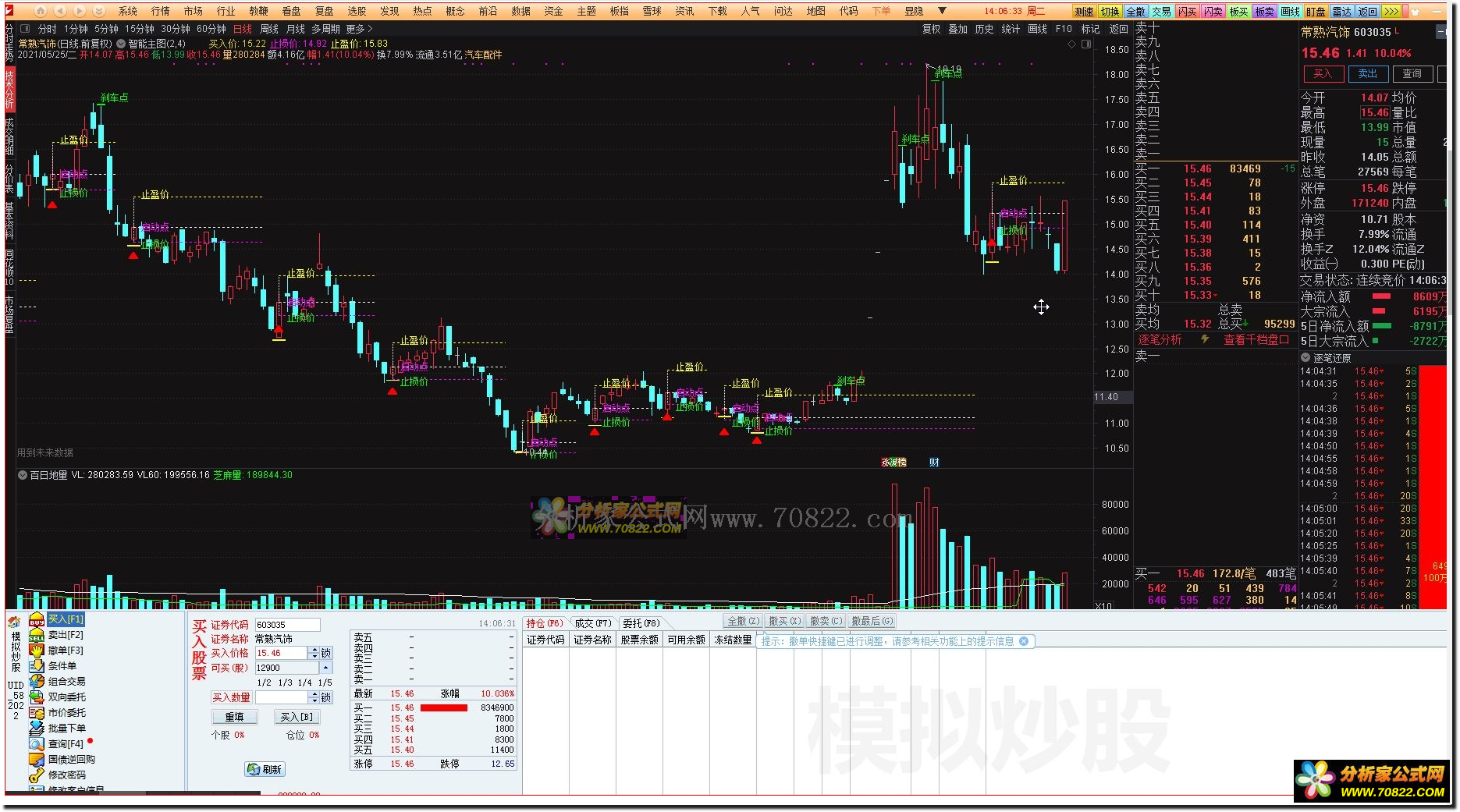Viewport: 1460px width, 812px height.
Task: Click the black triangle menu arrow after 显隐
Action: 942,11
